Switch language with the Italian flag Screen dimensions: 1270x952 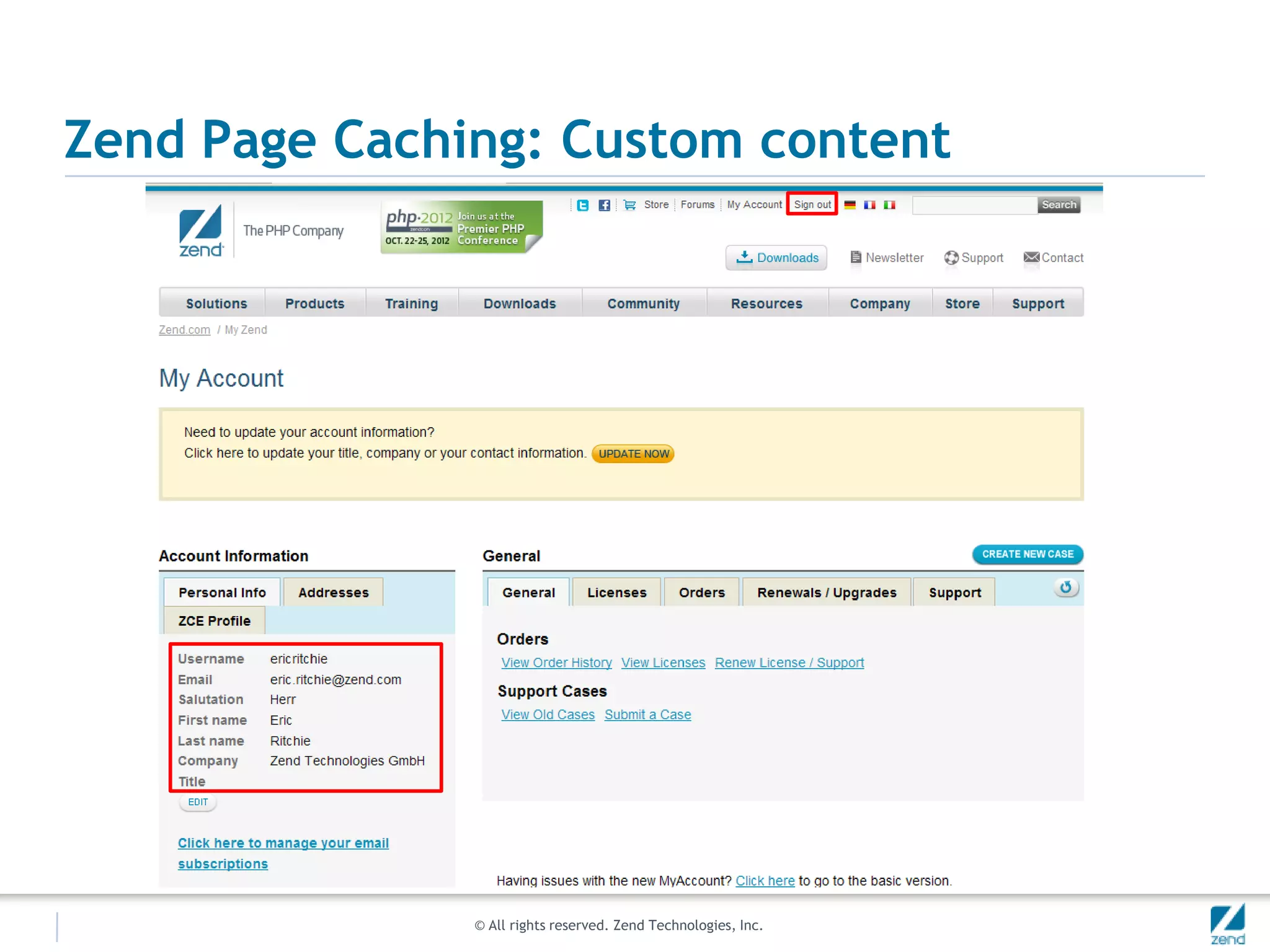pyautogui.click(x=889, y=205)
